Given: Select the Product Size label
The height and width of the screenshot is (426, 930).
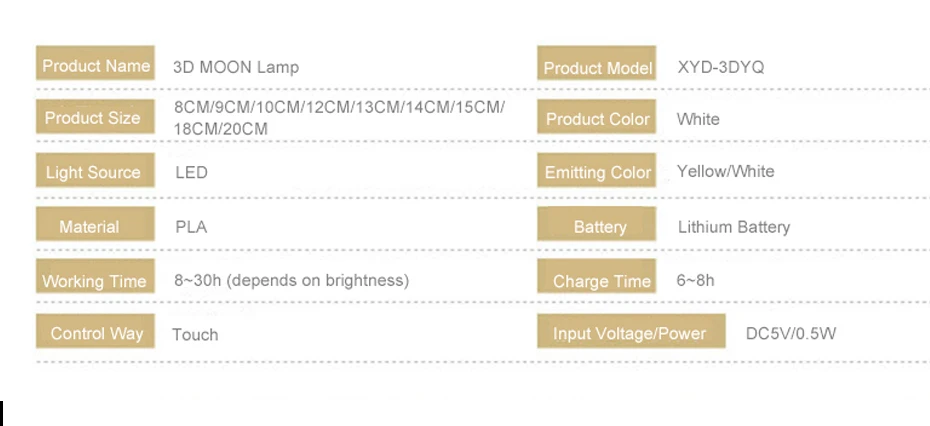Looking at the screenshot, I should click(x=93, y=118).
